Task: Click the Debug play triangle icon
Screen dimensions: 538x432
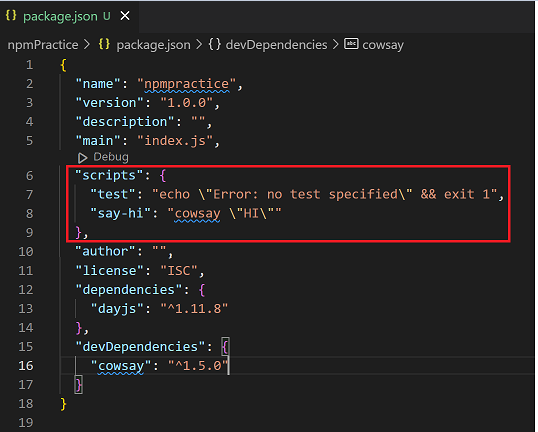Action: click(82, 158)
